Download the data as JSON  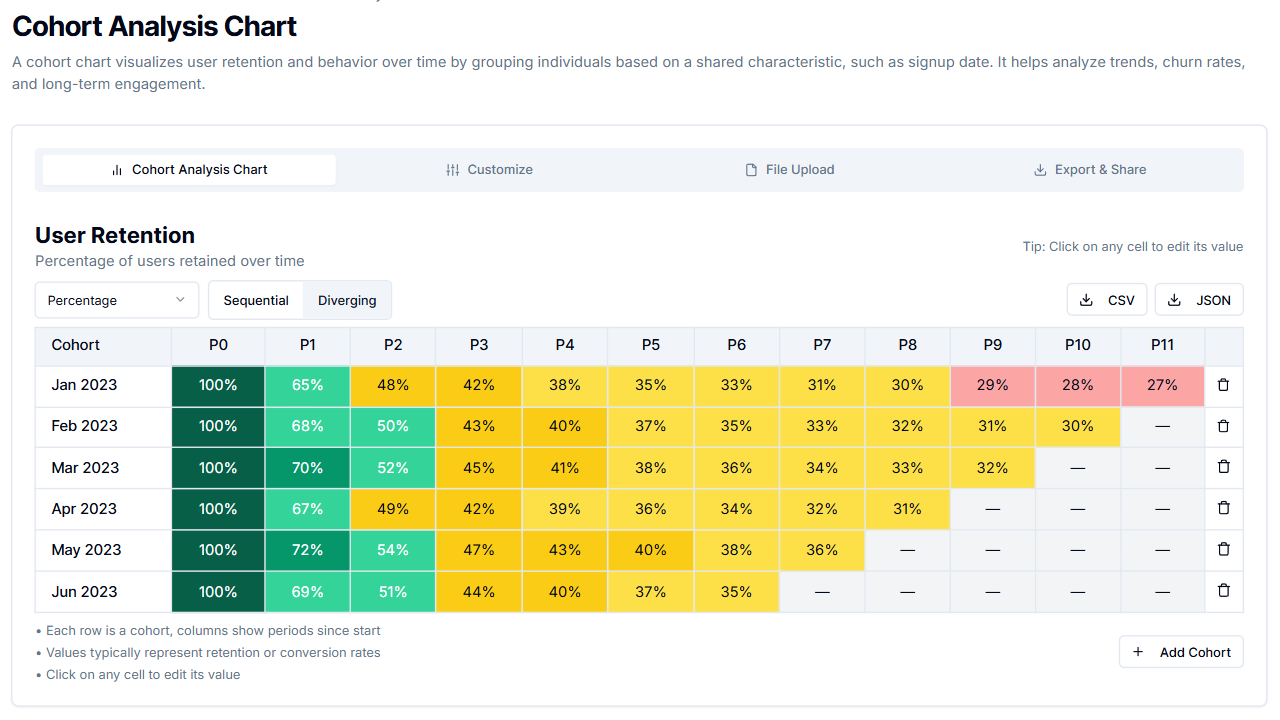pyautogui.click(x=1198, y=299)
